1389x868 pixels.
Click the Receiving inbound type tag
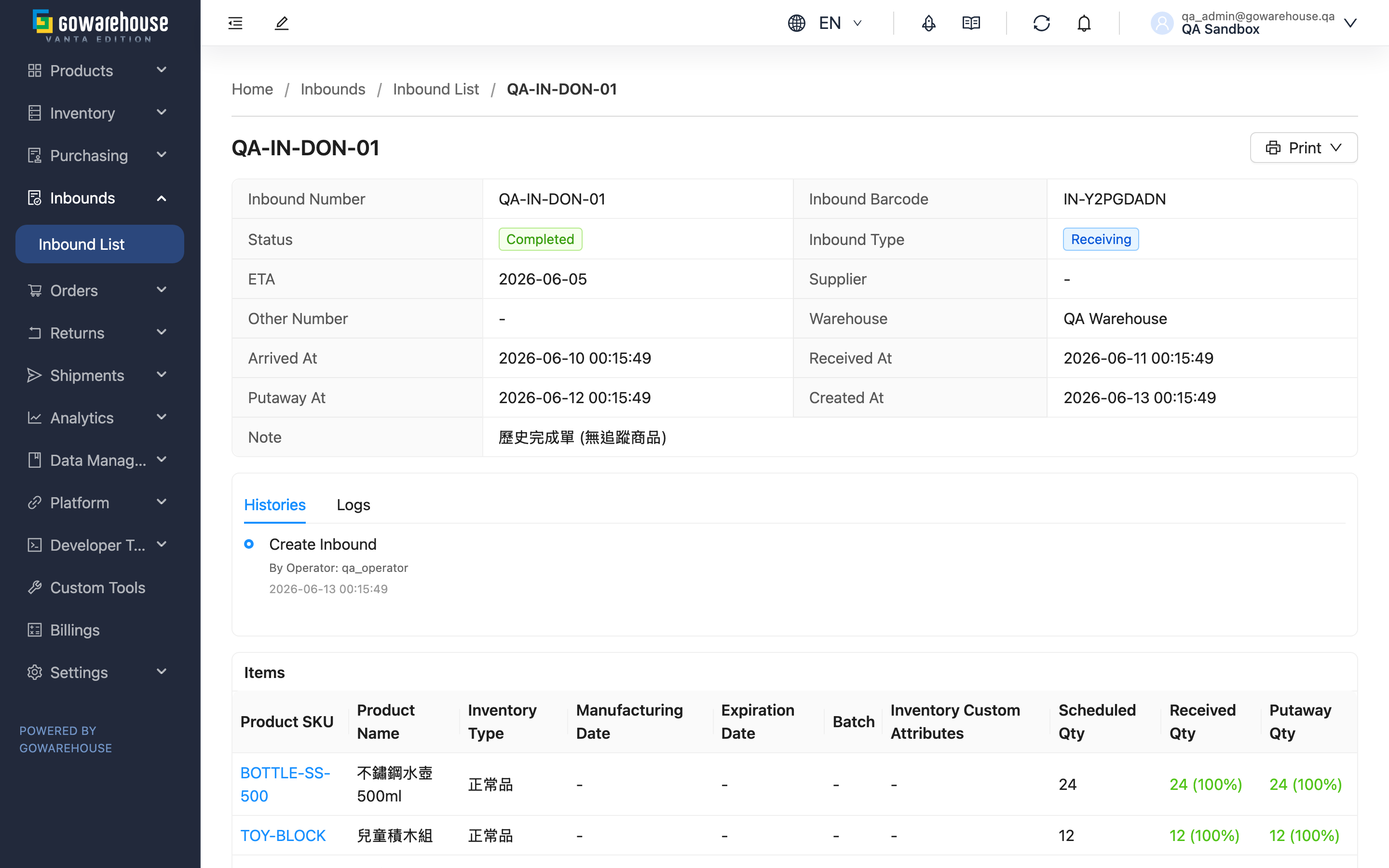point(1100,239)
